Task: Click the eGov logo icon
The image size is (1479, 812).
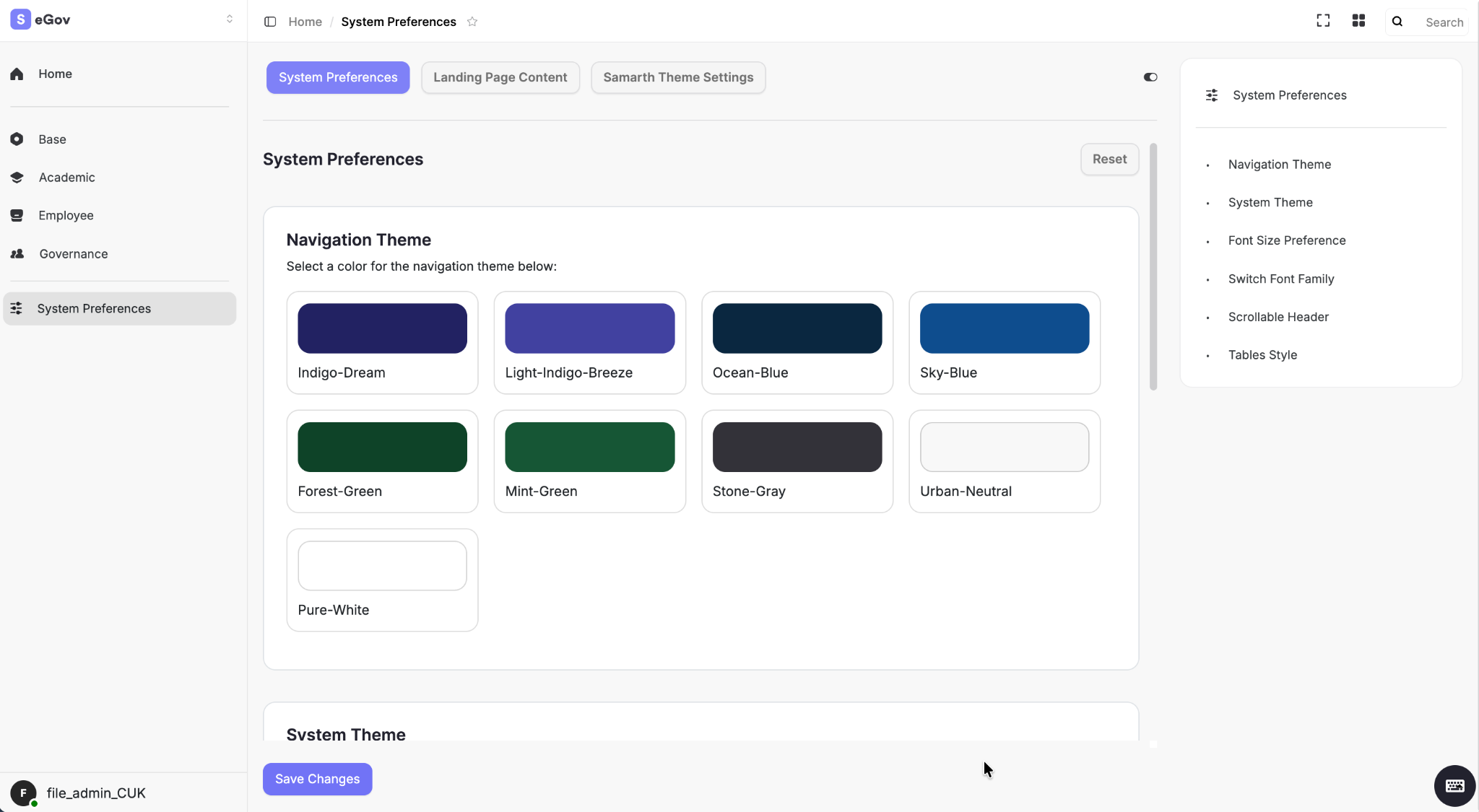Action: (x=20, y=19)
